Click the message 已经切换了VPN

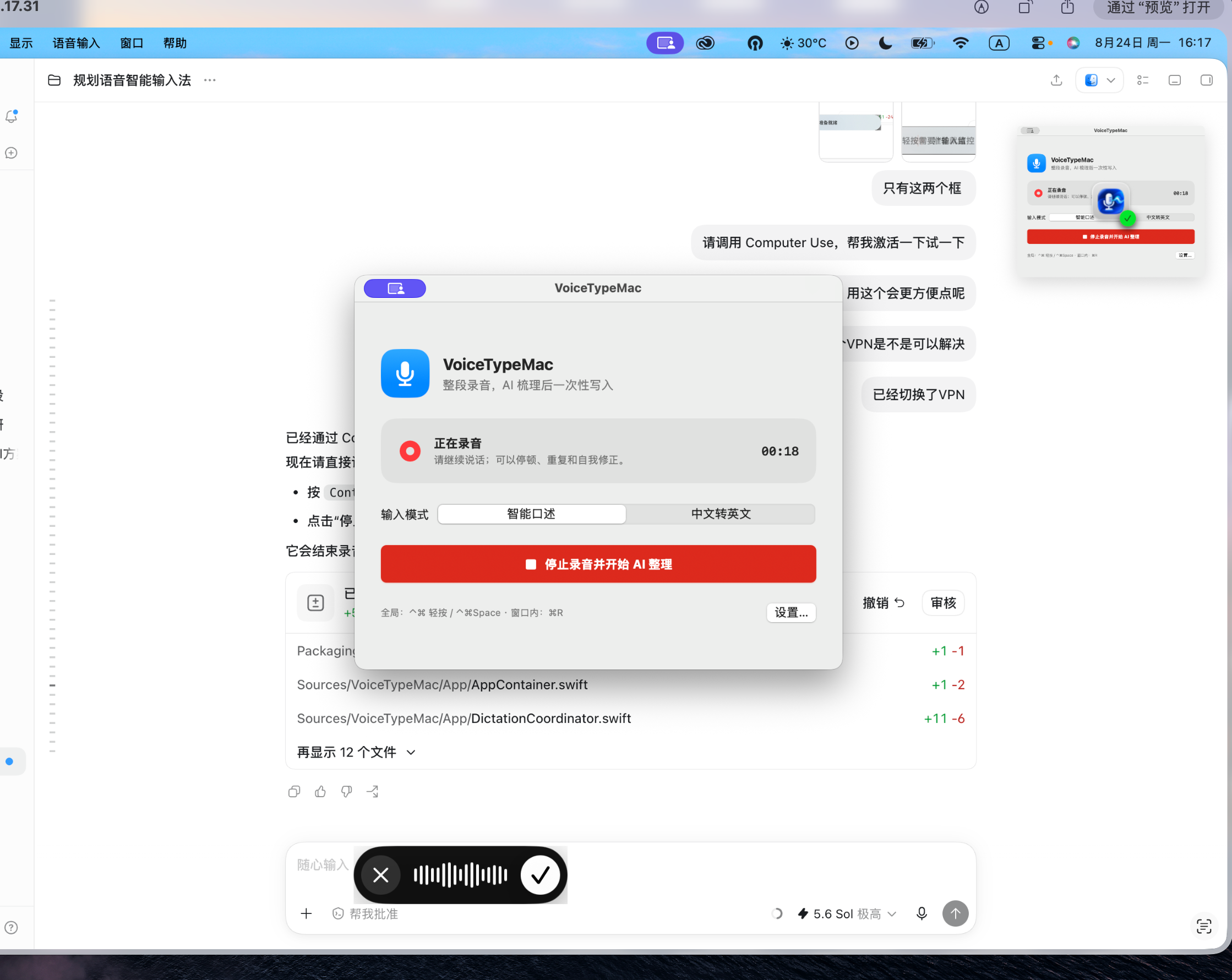918,395
